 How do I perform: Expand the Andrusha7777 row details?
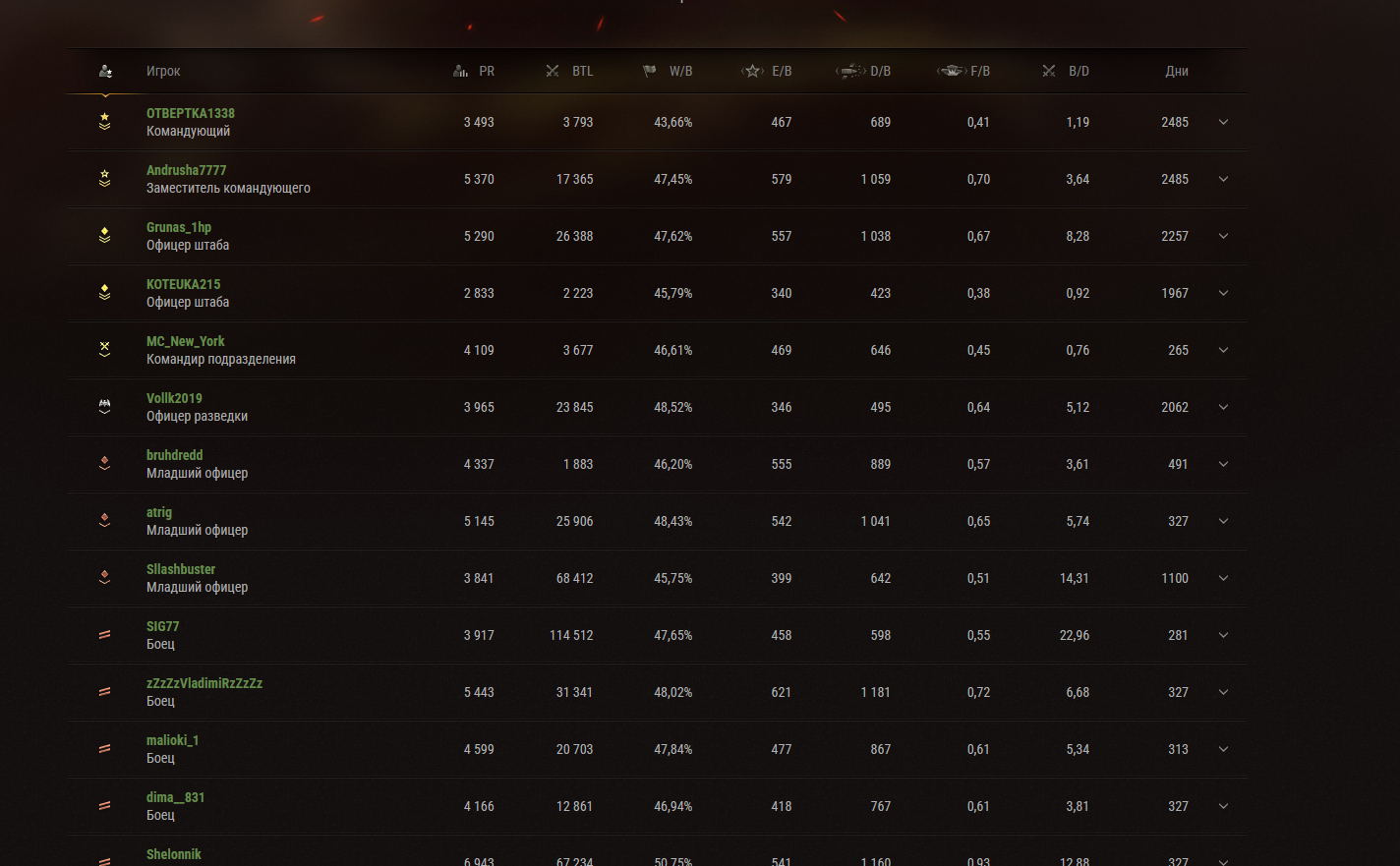pos(1224,179)
